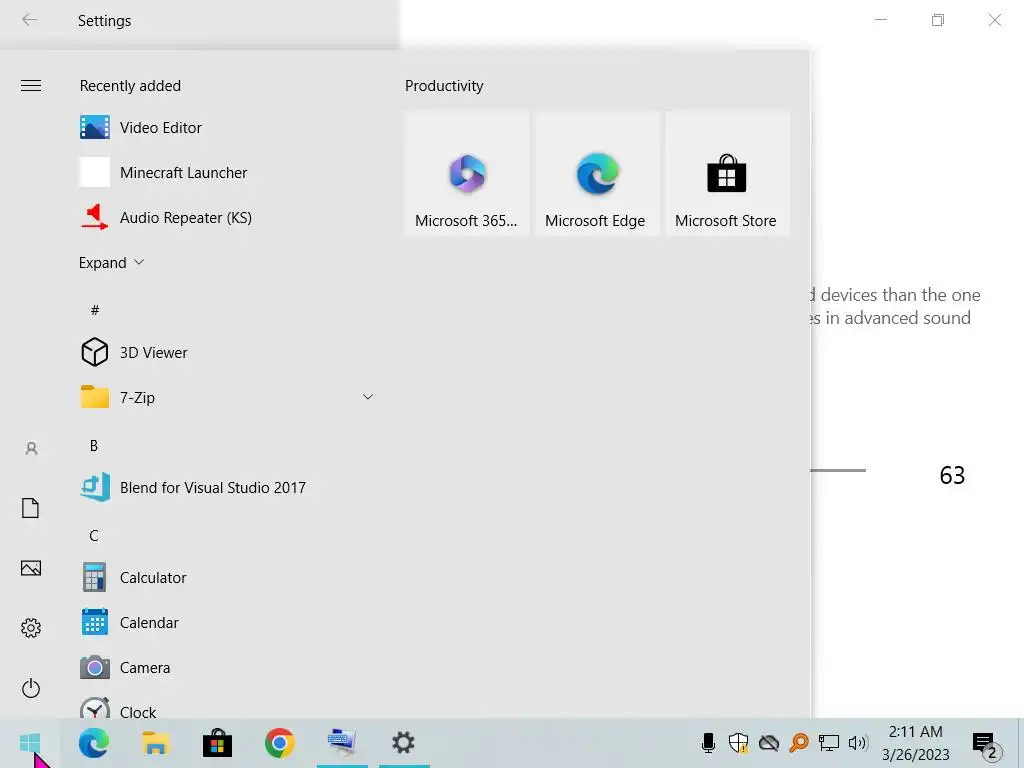Switch to Settings gear on the taskbar

pos(404,743)
